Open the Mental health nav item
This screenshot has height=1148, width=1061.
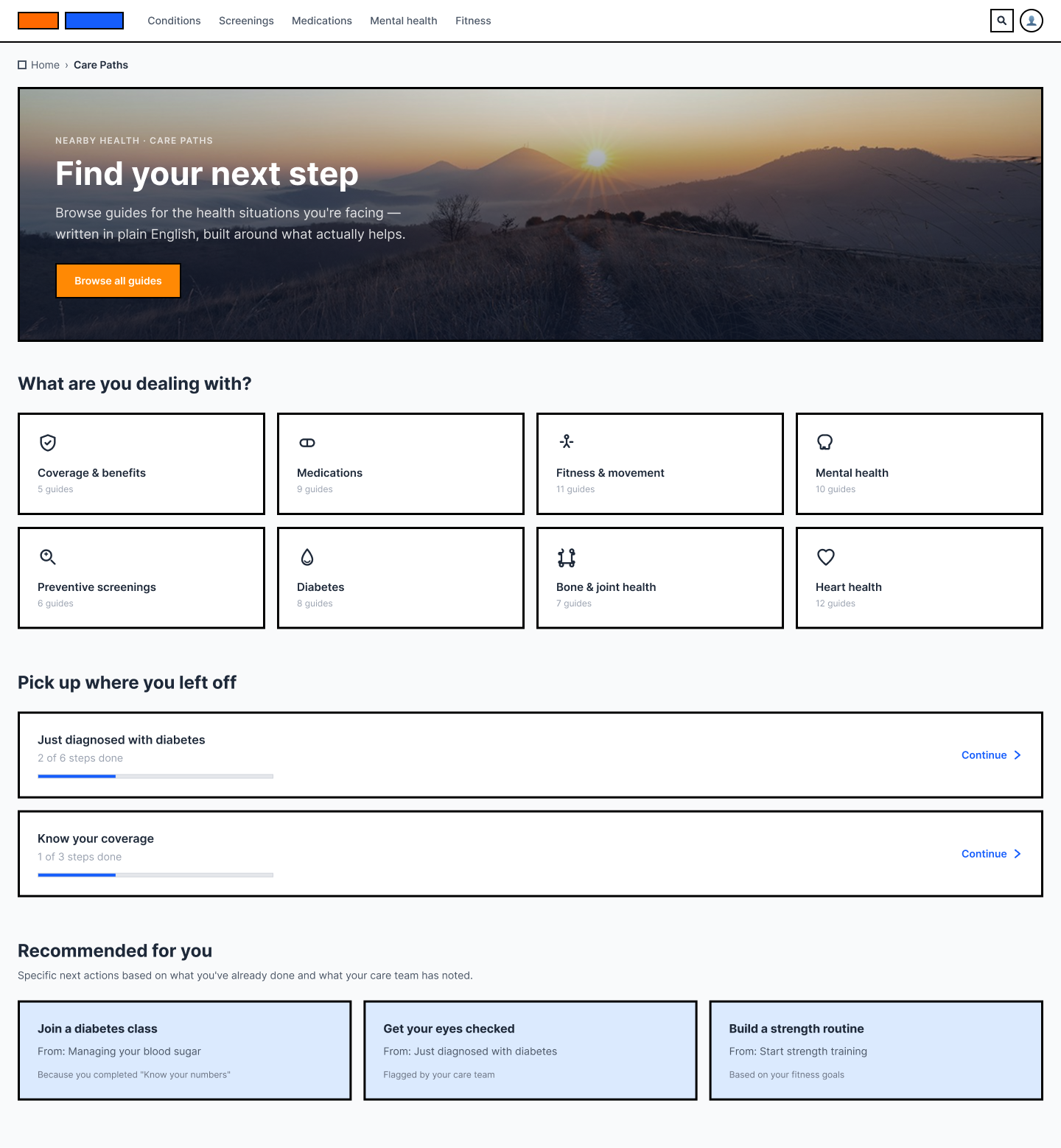pos(404,21)
